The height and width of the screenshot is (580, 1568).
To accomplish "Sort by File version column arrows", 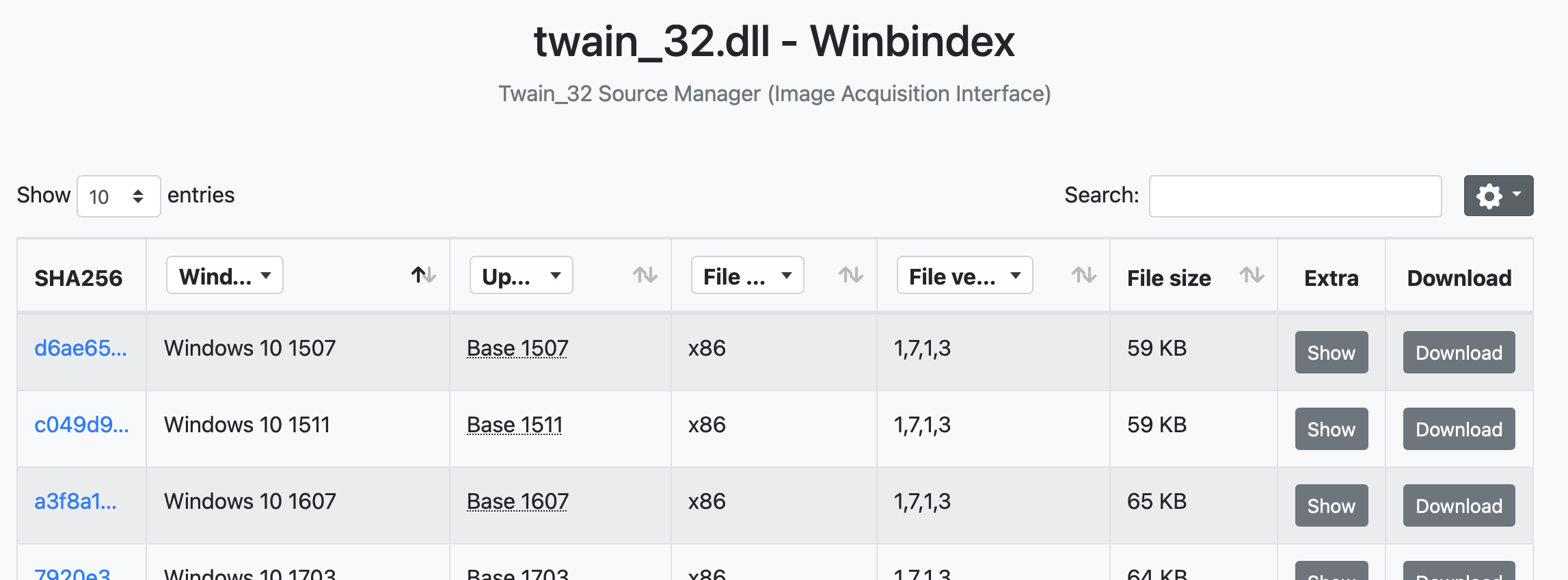I will click(1083, 275).
